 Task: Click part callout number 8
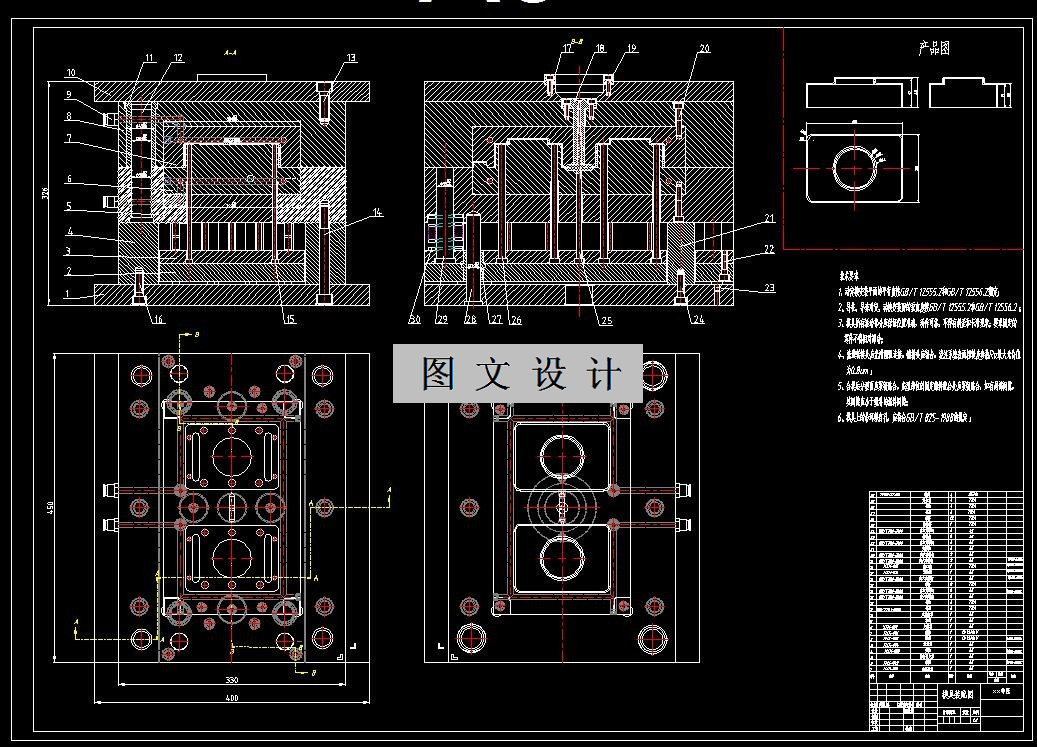tap(68, 116)
